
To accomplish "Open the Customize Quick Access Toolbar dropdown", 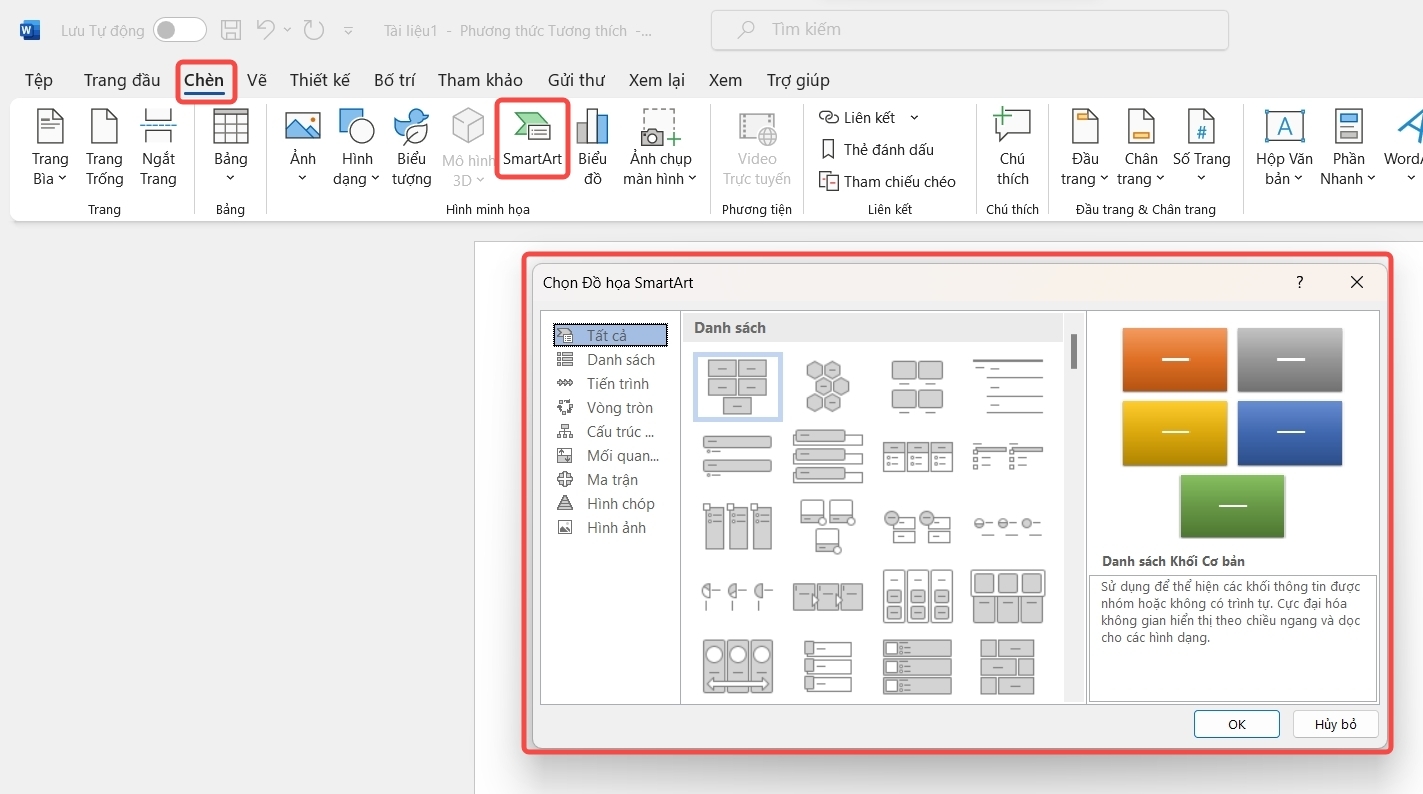I will (348, 31).
